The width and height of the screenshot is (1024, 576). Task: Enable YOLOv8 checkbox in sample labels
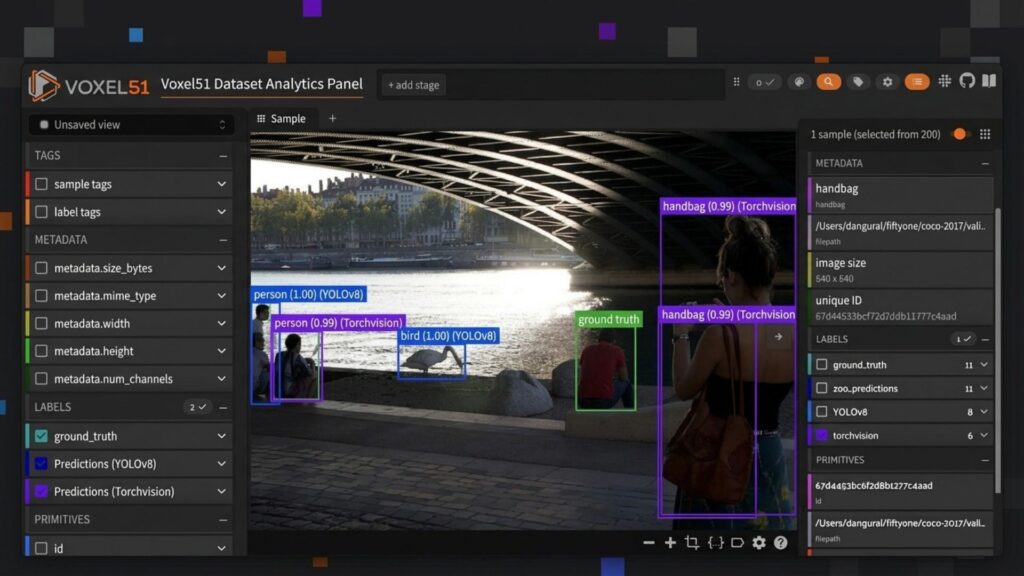(822, 411)
